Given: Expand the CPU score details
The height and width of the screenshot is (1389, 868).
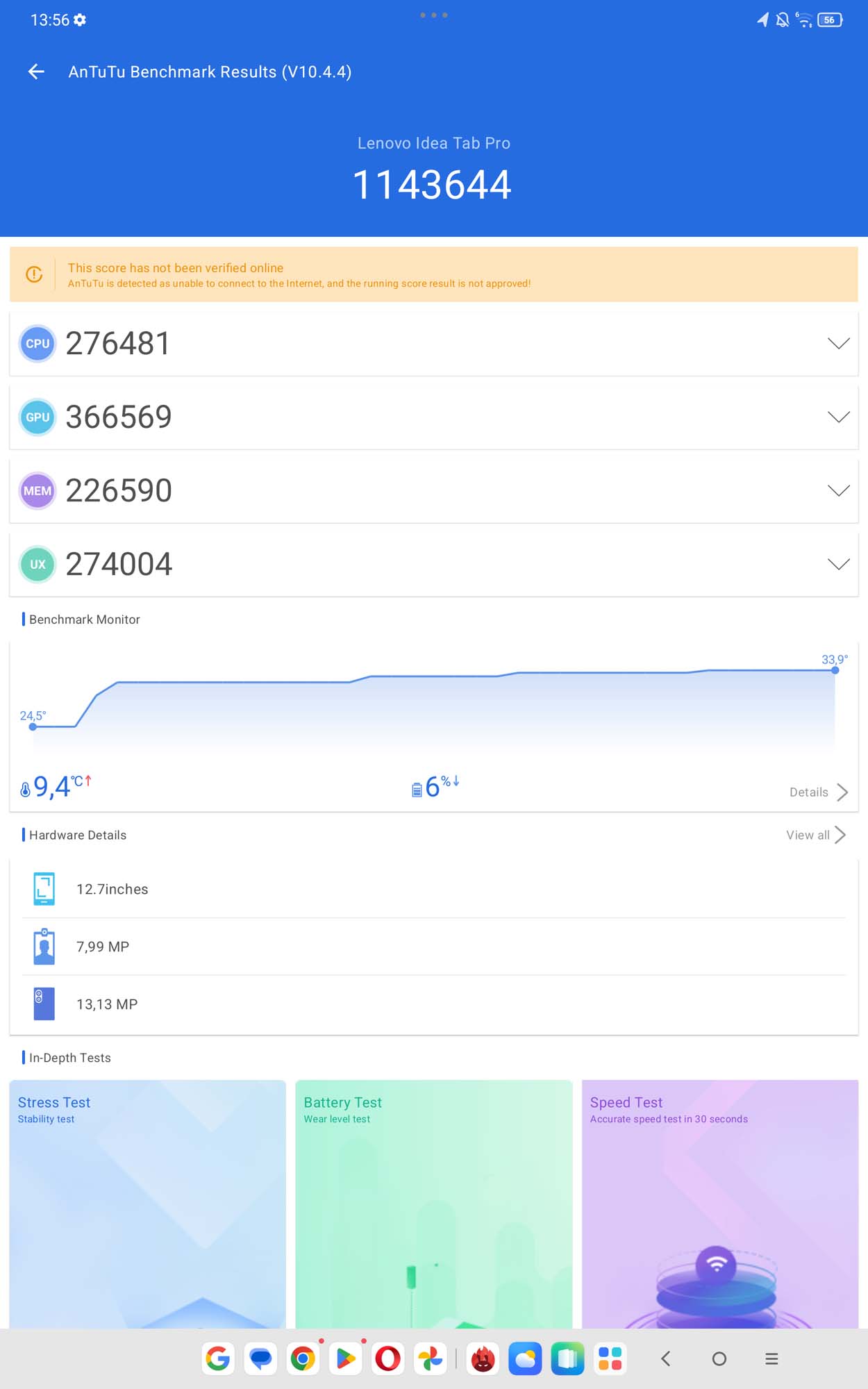Looking at the screenshot, I should tap(838, 344).
